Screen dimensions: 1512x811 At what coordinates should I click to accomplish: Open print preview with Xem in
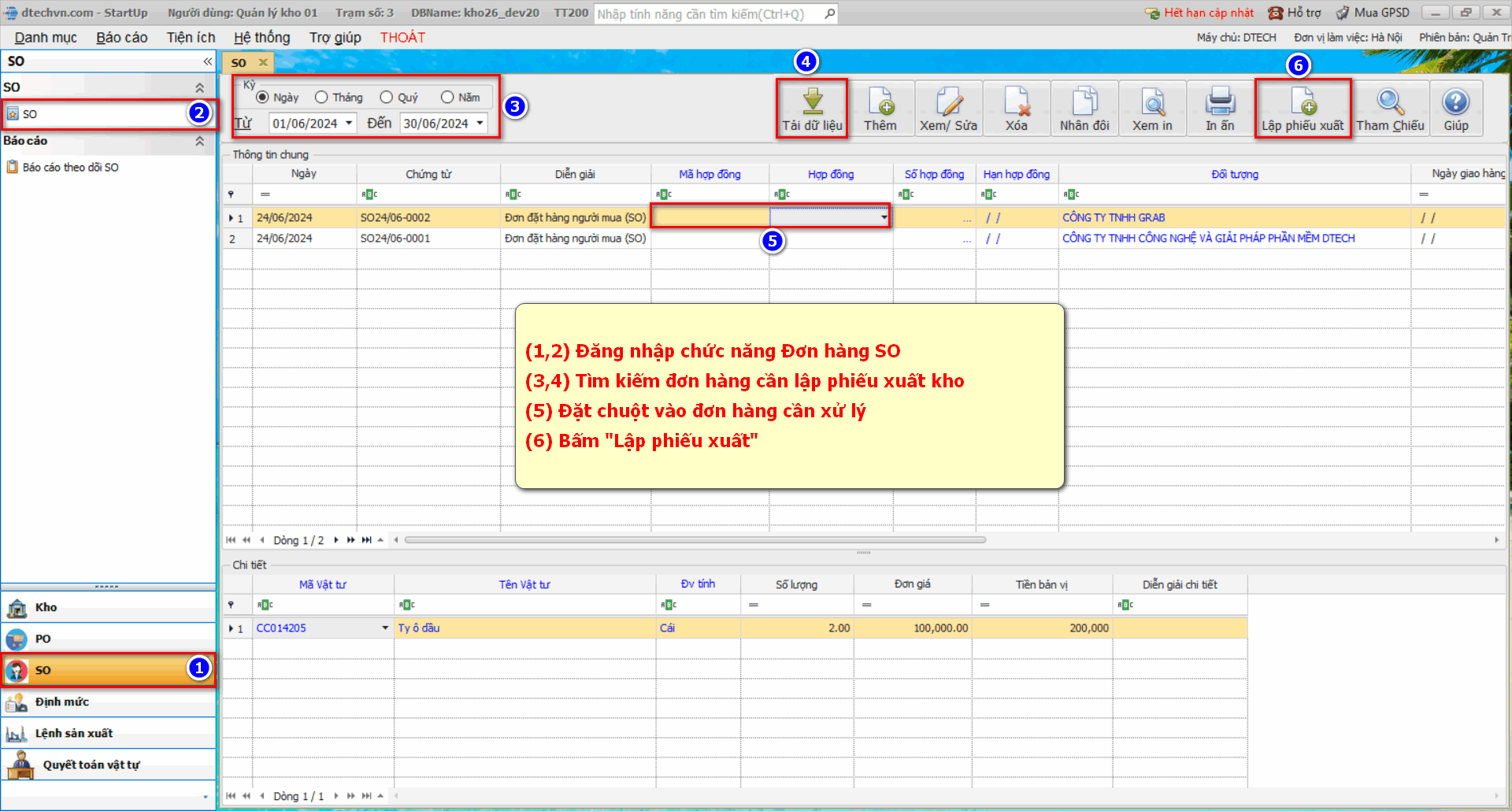pos(1152,102)
